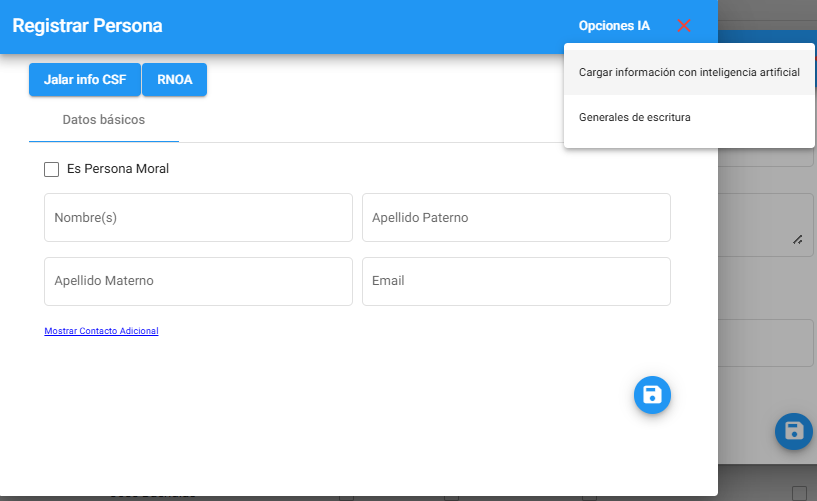The image size is (817, 501).
Task: Tick the dimmed checkbox at bottom-right corner
Action: coord(799,492)
